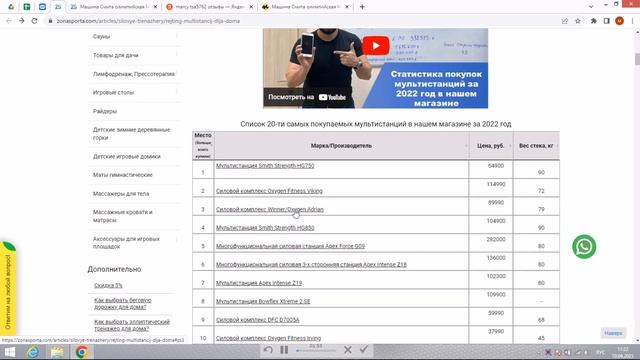
Task: Open Мультистанция Bowflex Xtreme 2 SE link
Action: point(263,301)
